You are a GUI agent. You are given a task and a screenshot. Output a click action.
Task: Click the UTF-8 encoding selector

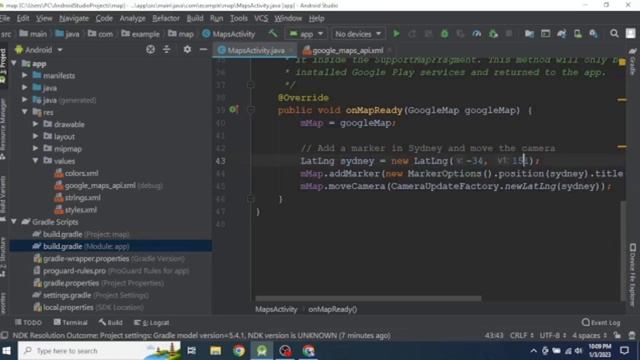click(553, 335)
